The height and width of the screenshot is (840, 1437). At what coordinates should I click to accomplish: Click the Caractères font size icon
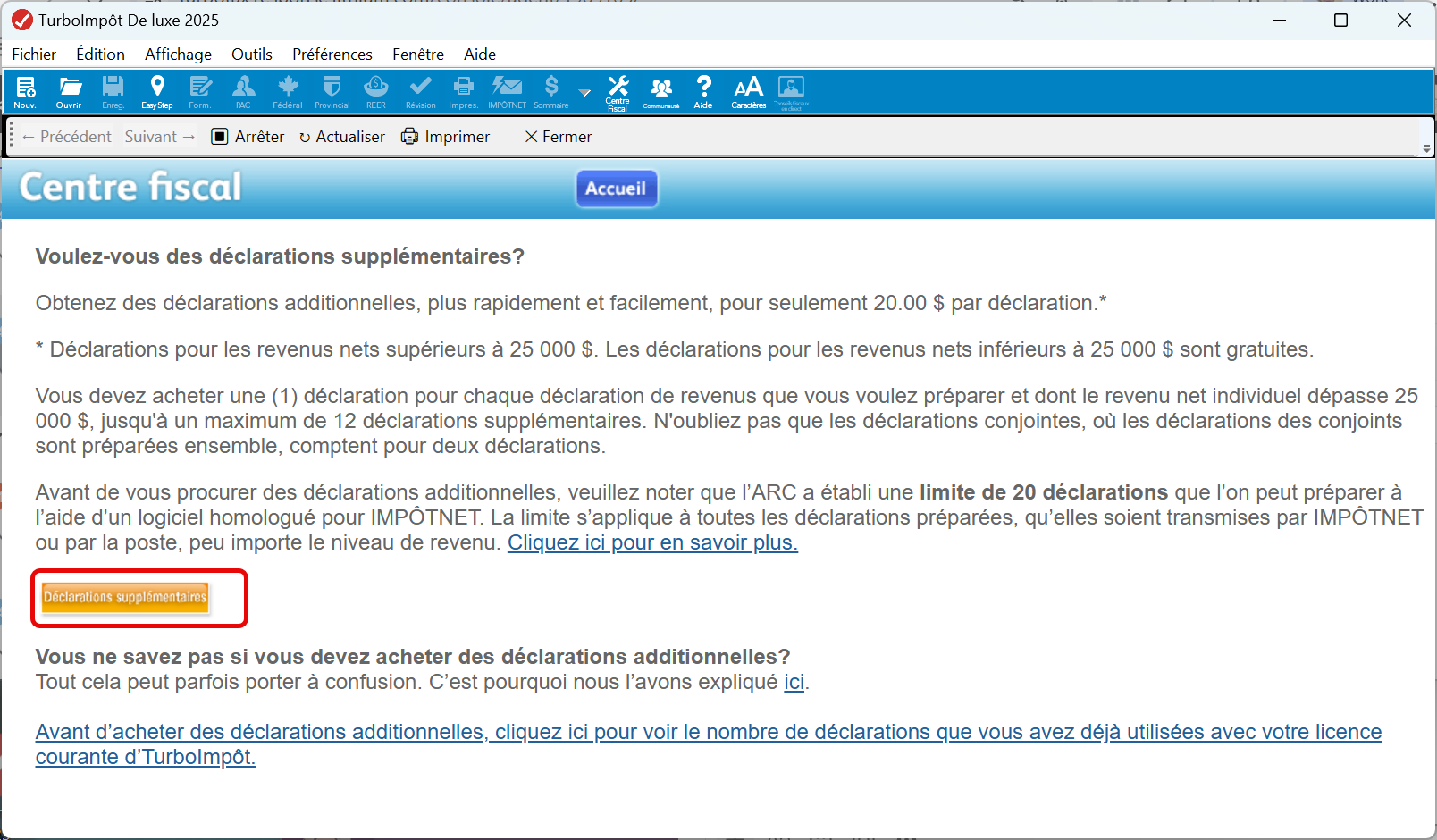tap(748, 91)
